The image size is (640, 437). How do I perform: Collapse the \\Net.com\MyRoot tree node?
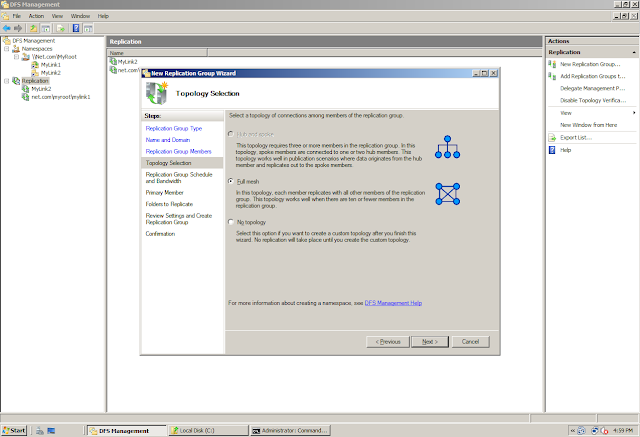tap(16, 57)
